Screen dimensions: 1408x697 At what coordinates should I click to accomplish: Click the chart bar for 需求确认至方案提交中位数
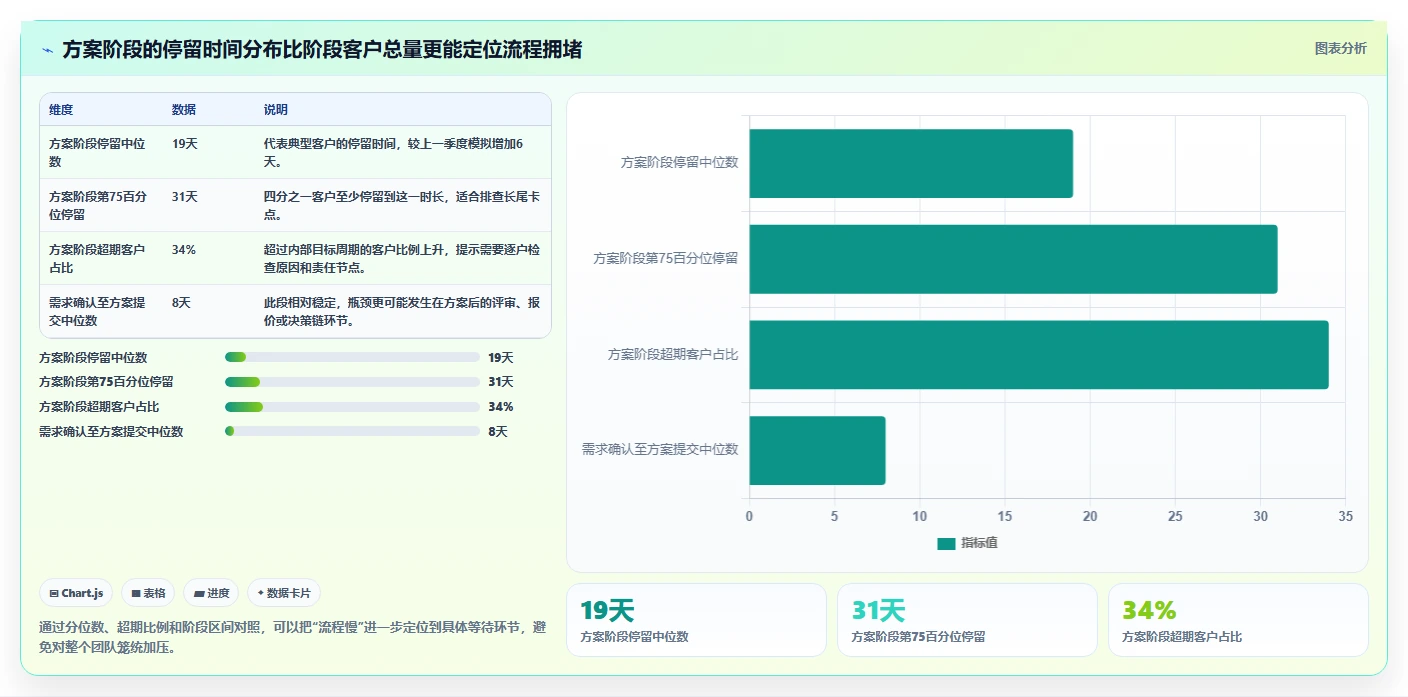coord(817,451)
